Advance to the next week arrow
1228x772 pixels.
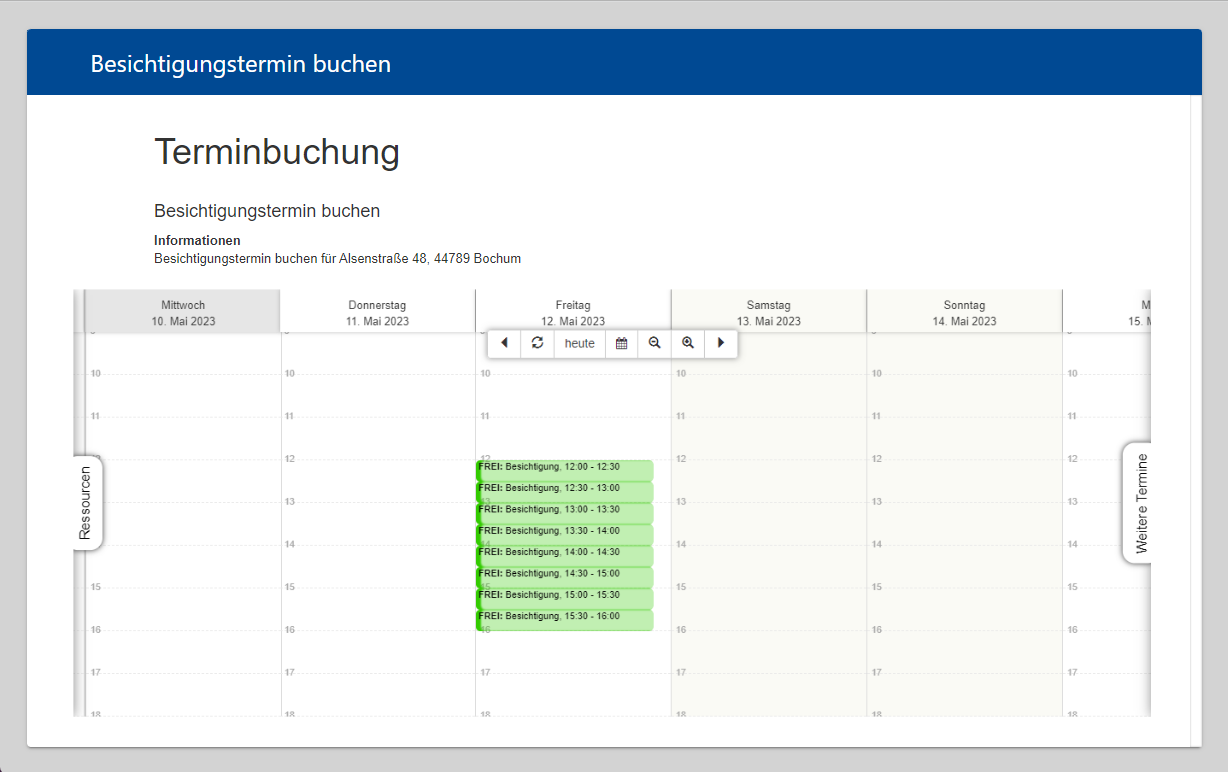721,343
